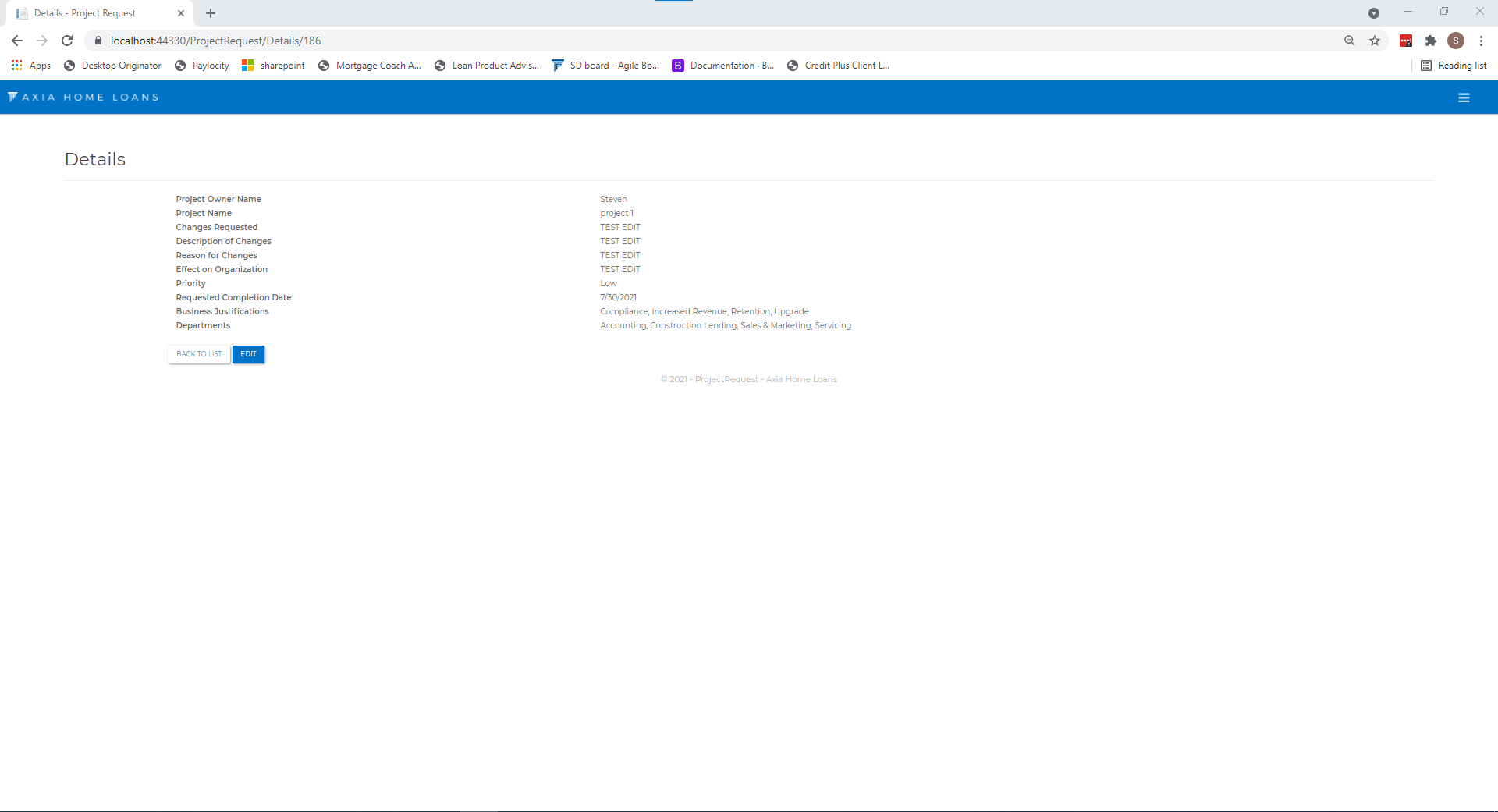
Task: Click the priority value Low
Action: coord(609,284)
